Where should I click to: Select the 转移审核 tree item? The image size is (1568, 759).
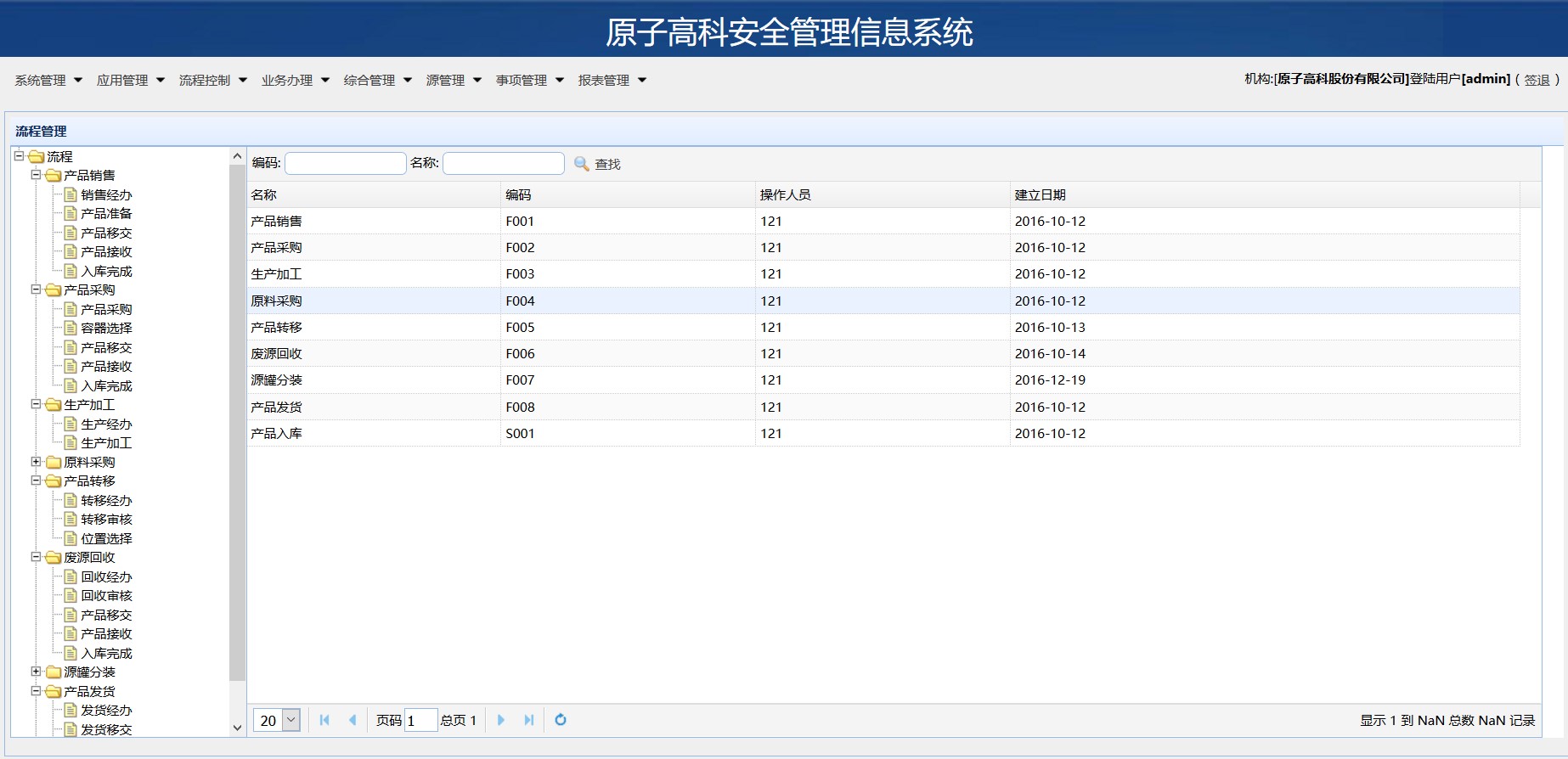106,520
